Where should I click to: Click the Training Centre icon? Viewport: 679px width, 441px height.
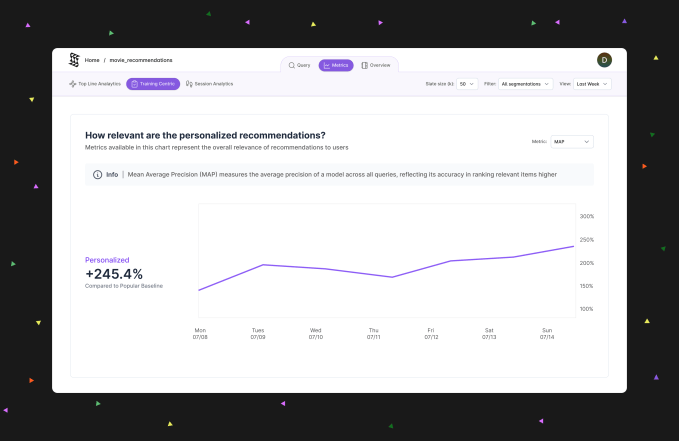point(134,84)
